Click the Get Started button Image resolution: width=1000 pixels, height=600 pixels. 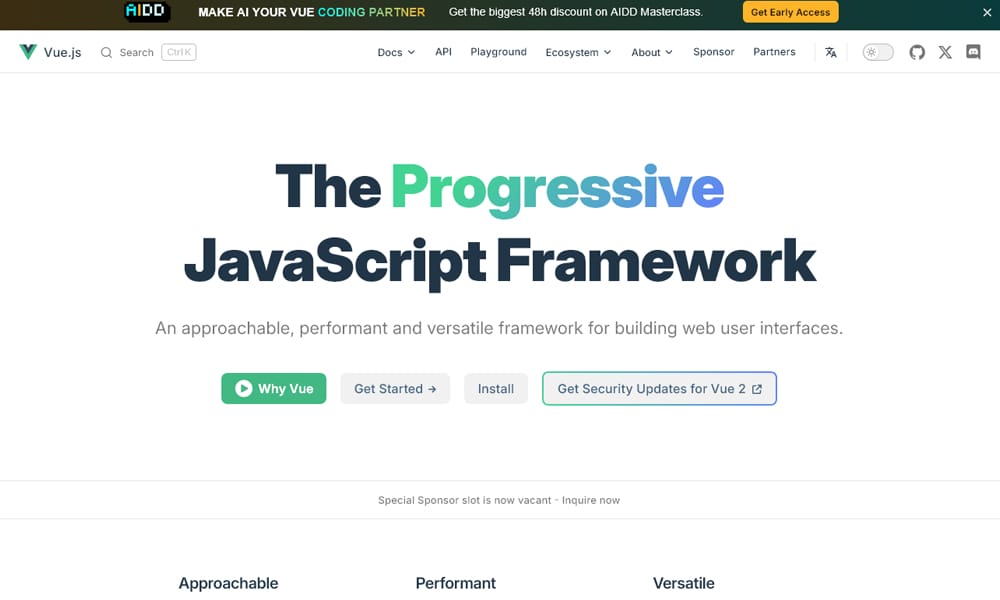click(395, 388)
